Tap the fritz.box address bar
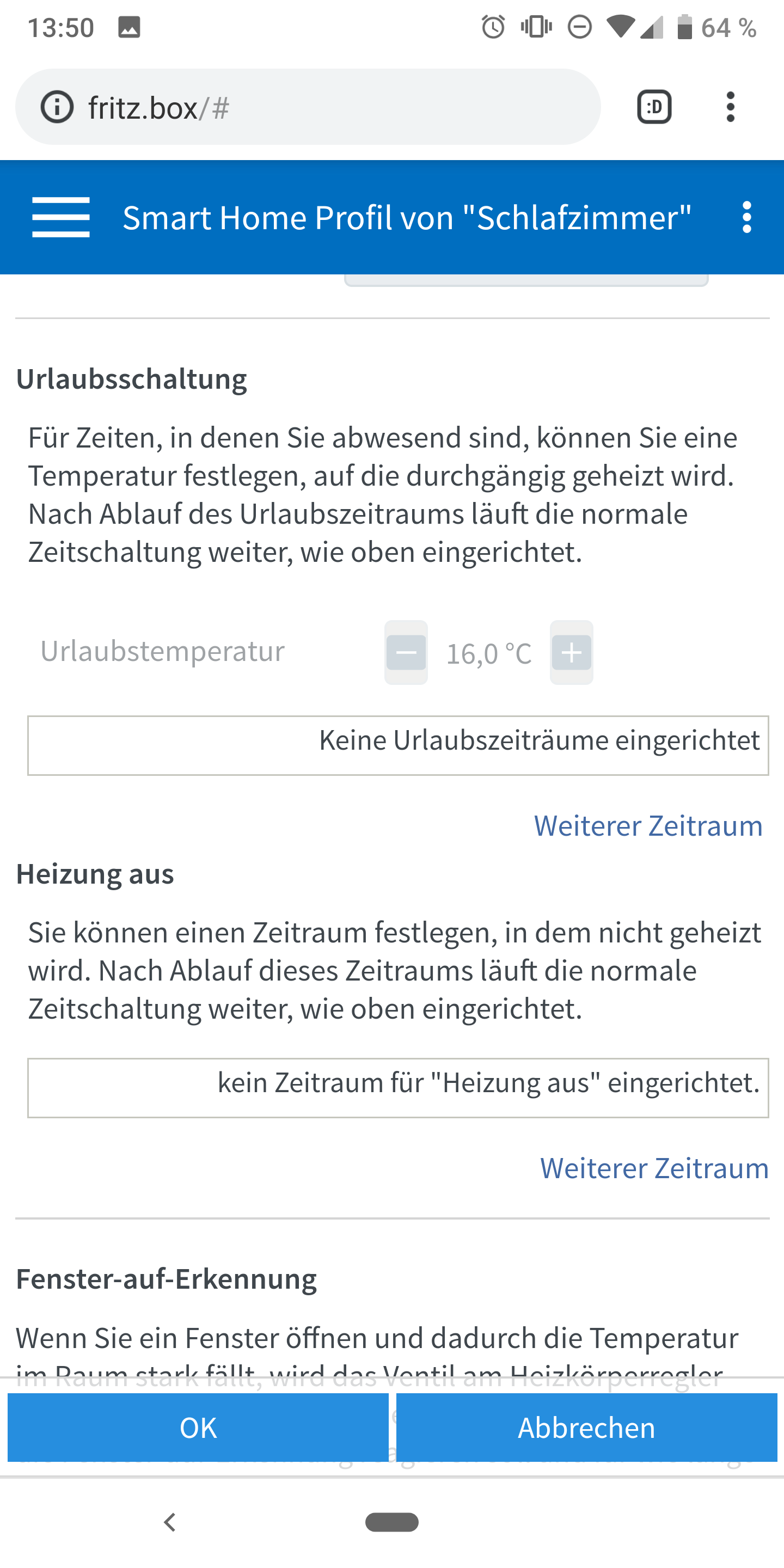This screenshot has width=784, height=1568. click(304, 107)
